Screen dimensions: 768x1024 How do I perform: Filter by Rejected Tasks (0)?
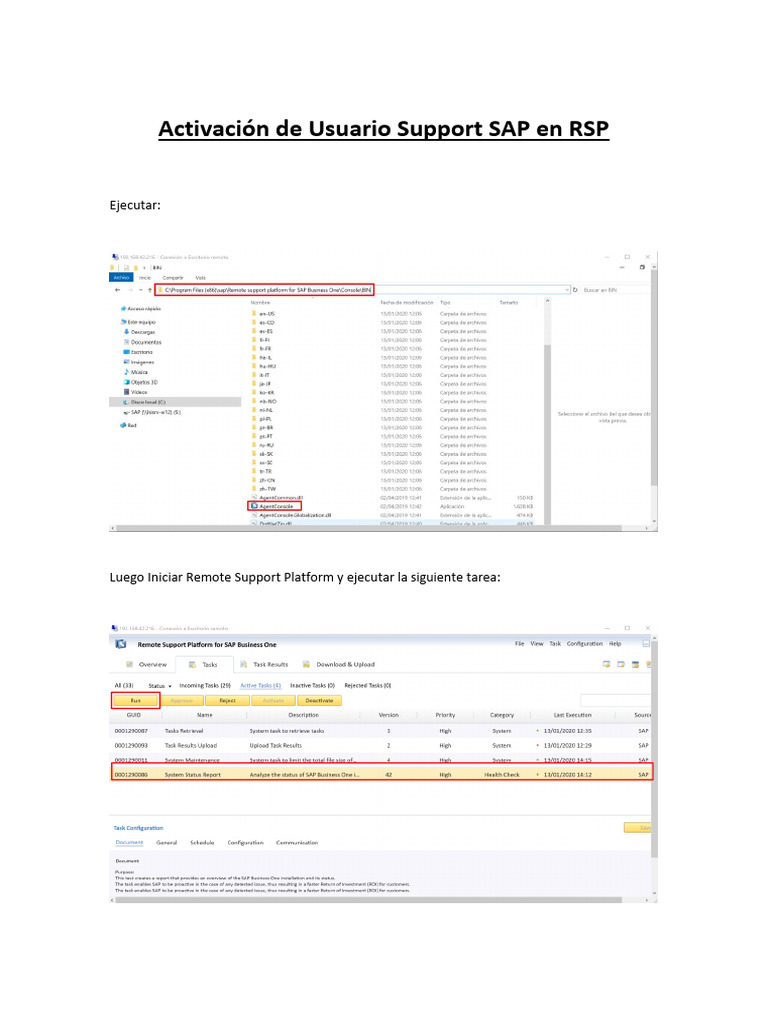[x=368, y=686]
